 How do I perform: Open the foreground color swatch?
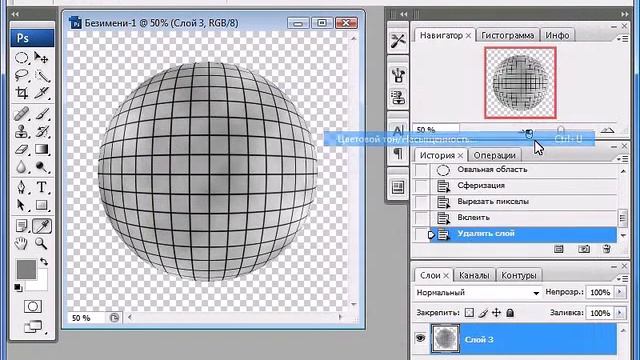pos(27,269)
